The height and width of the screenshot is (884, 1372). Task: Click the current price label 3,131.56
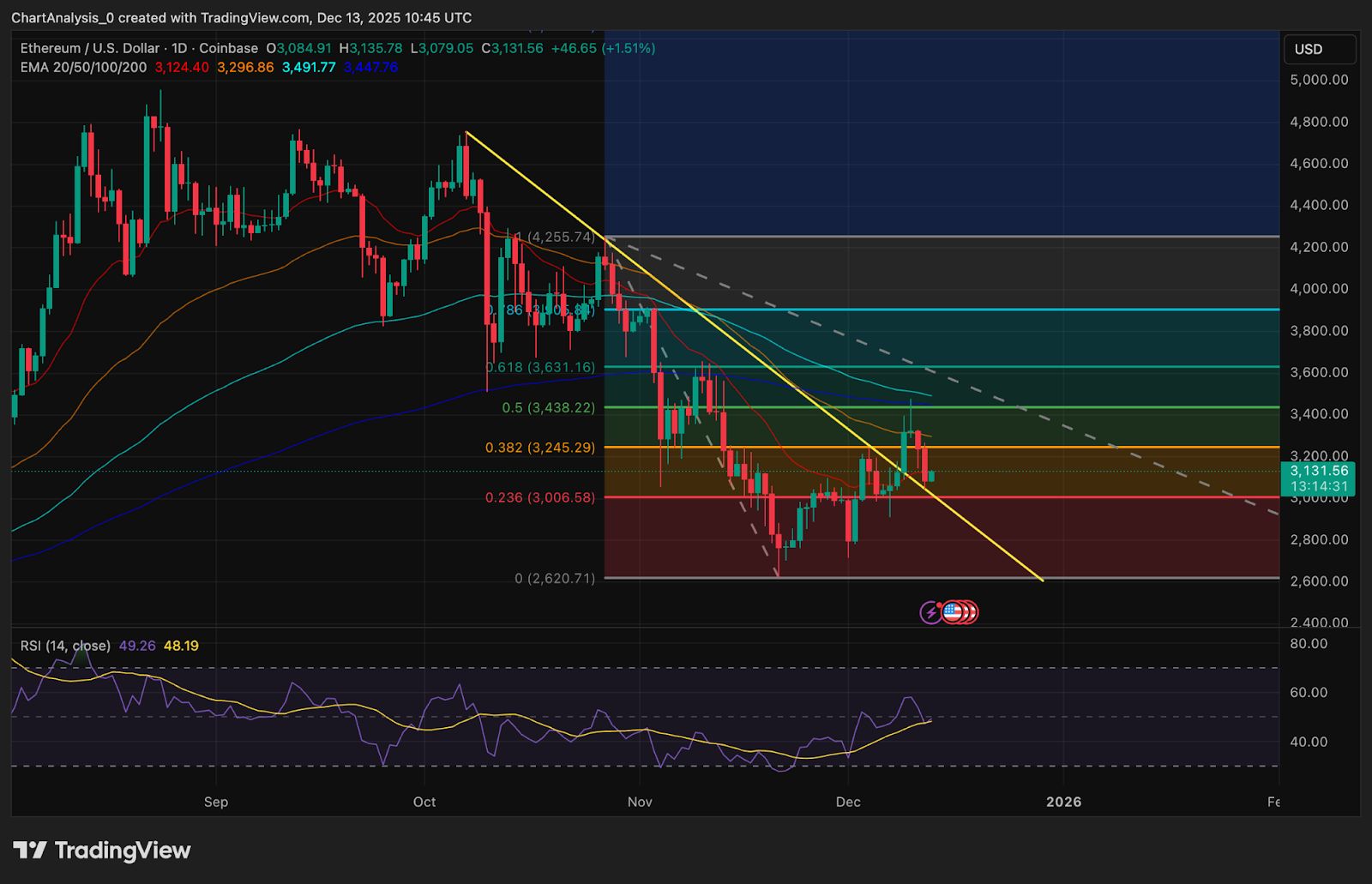pos(1320,471)
